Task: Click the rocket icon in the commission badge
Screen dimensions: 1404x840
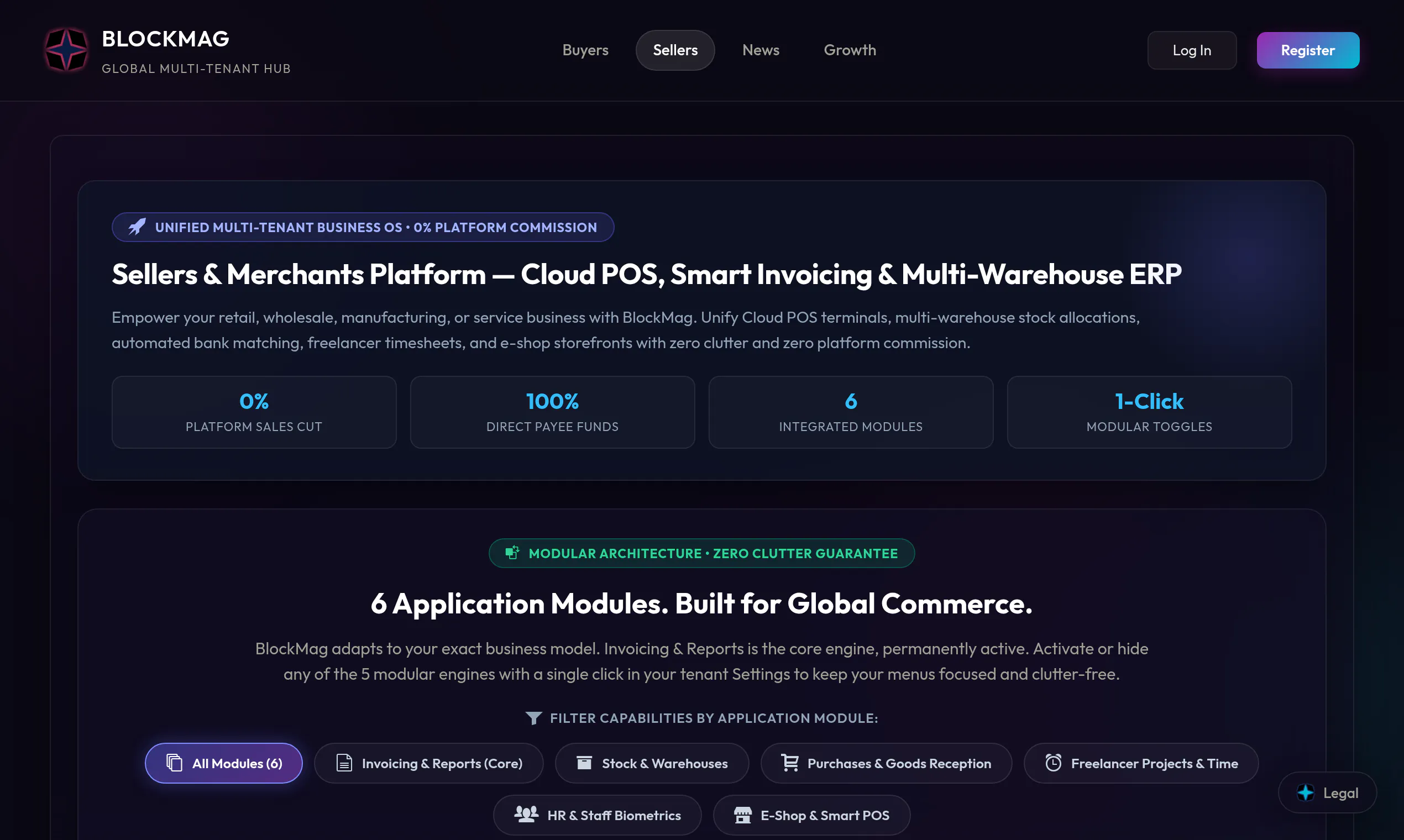Action: [137, 227]
